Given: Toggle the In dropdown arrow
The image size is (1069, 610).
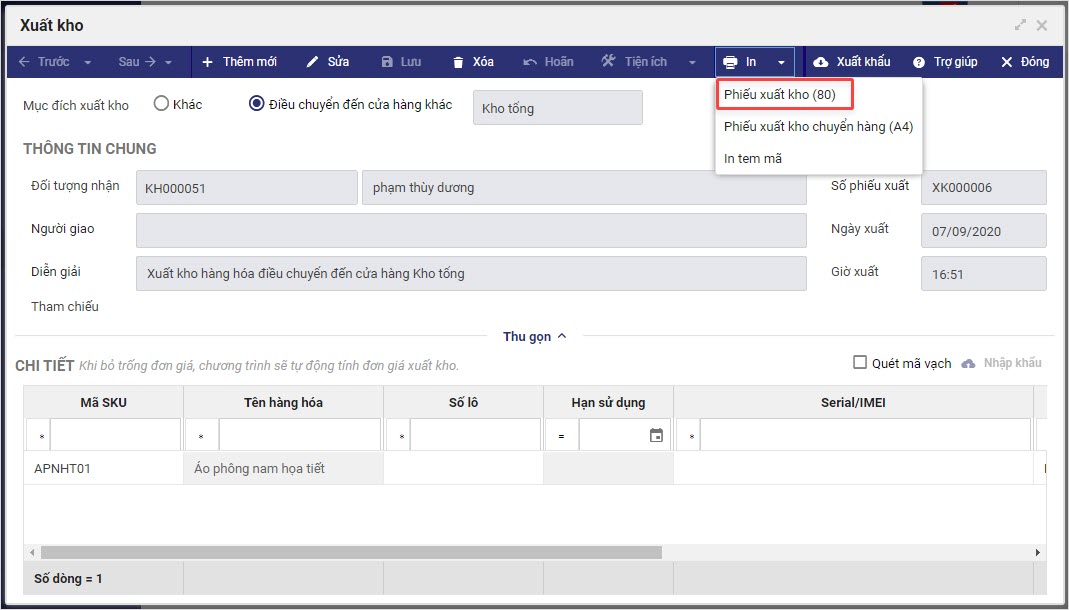Looking at the screenshot, I should click(x=781, y=63).
